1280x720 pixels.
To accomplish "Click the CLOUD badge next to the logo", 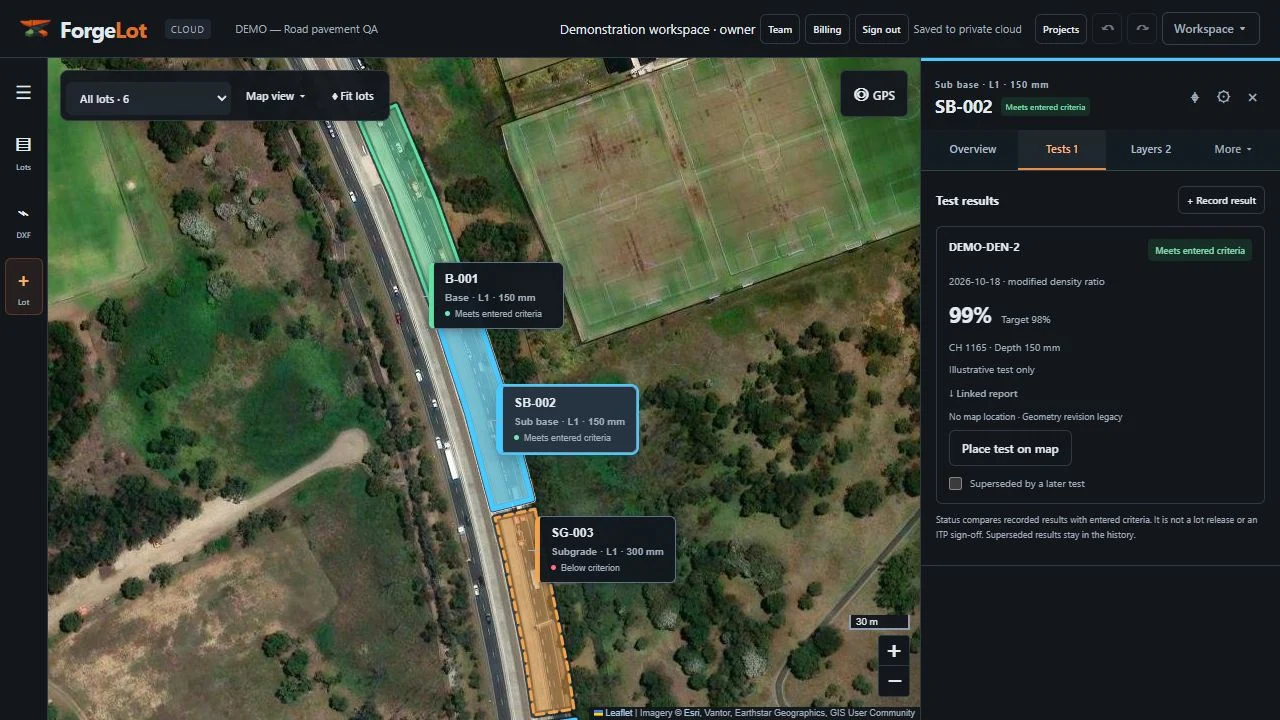I will click(187, 29).
